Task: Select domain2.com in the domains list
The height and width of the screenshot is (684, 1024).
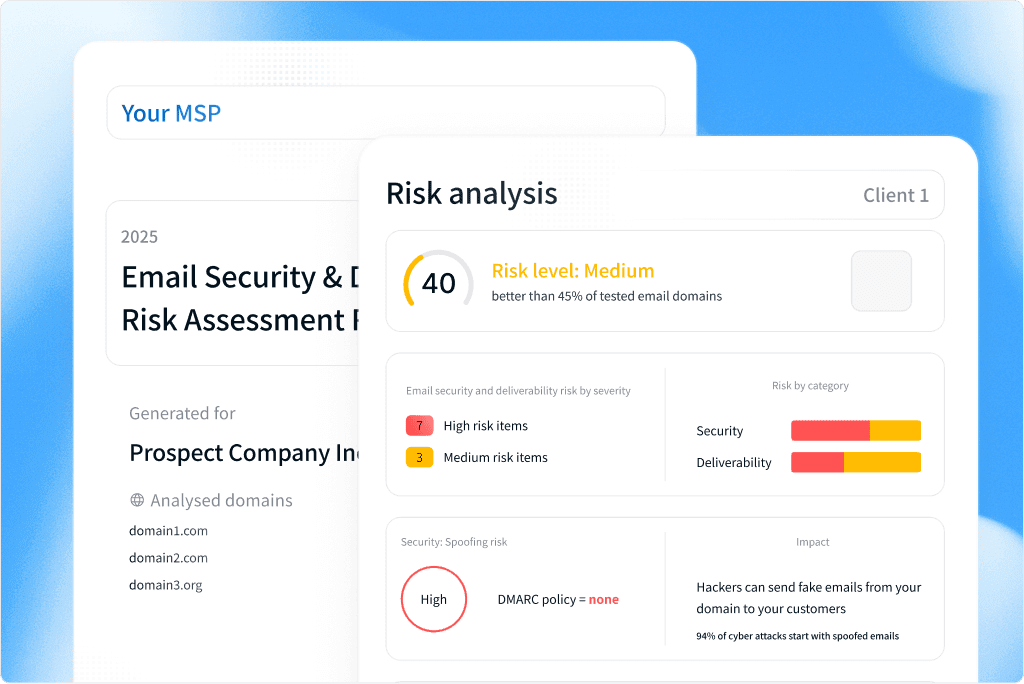Action: click(x=168, y=558)
